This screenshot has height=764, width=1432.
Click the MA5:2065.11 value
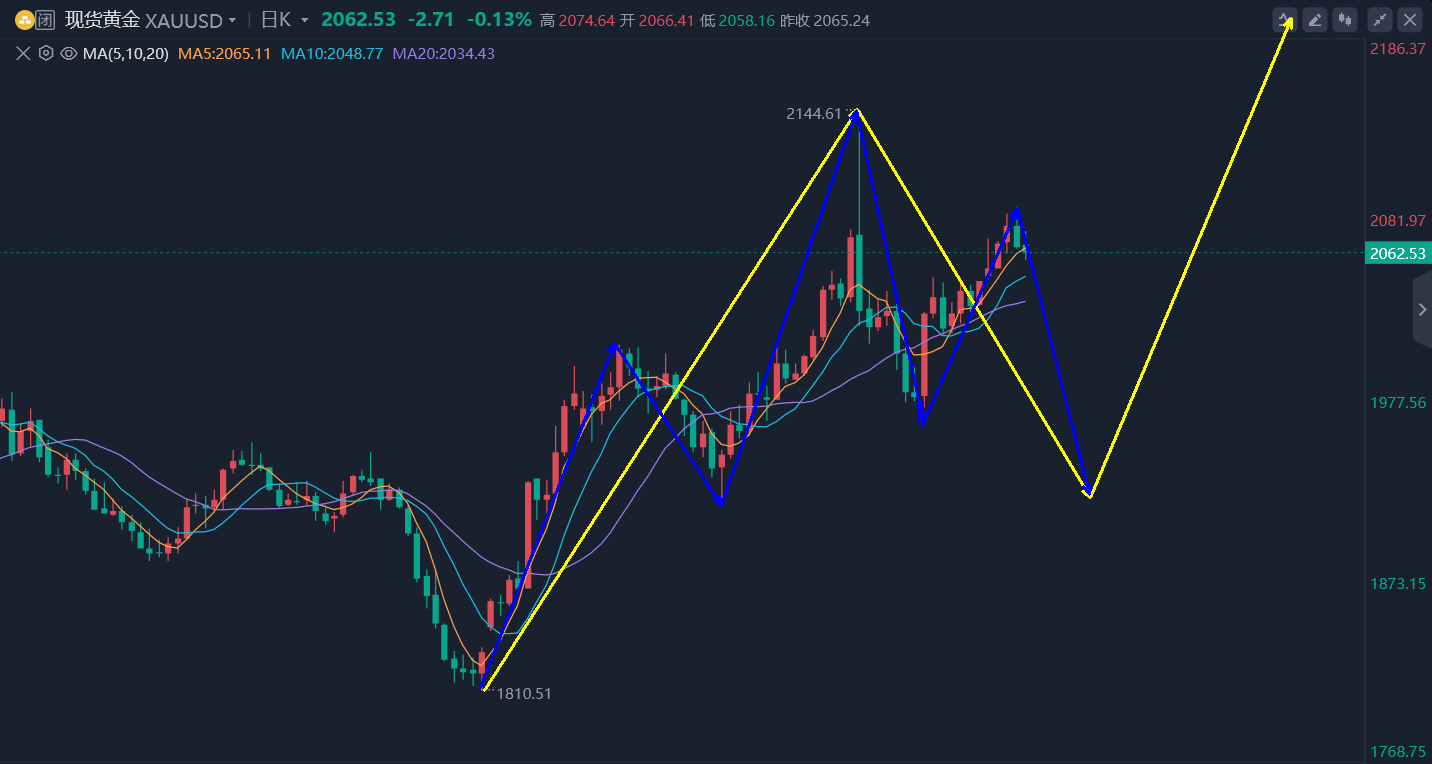coord(225,54)
